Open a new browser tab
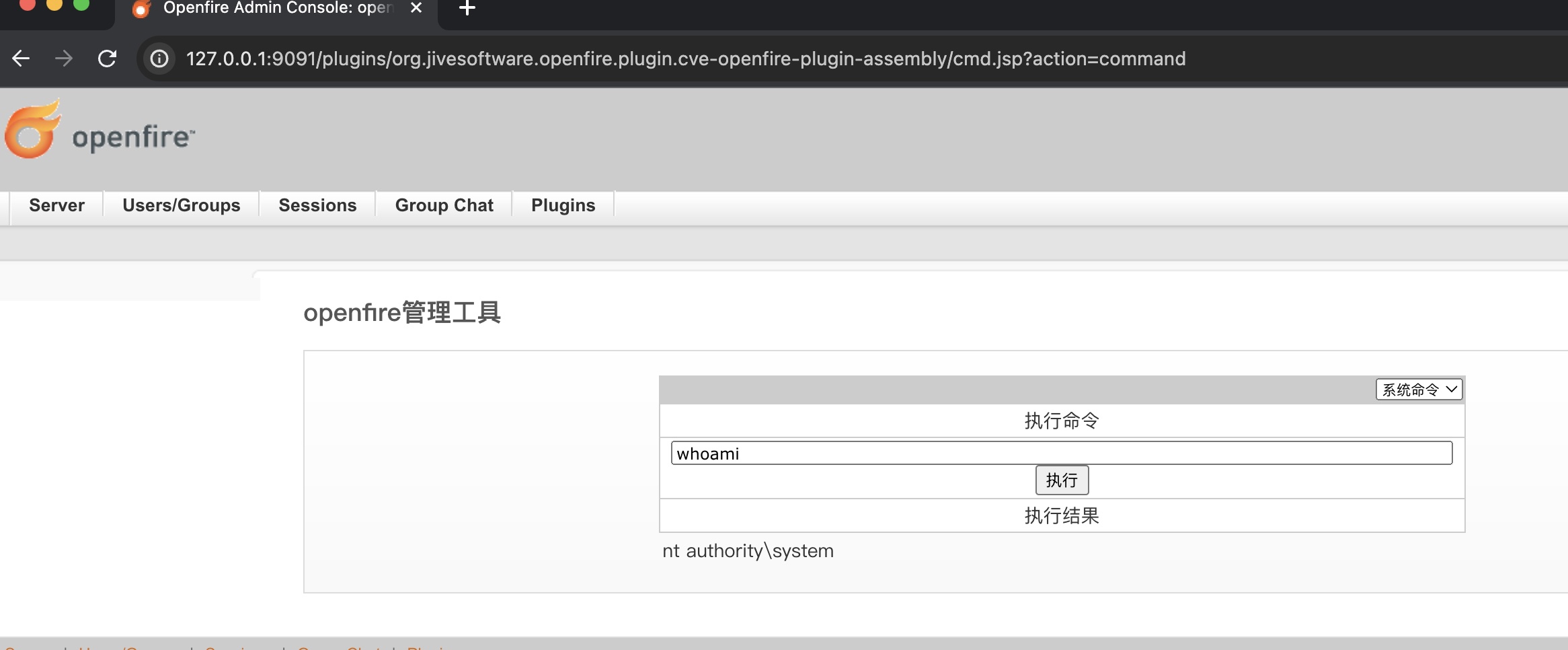Screen dimensions: 1568x650 click(x=467, y=8)
